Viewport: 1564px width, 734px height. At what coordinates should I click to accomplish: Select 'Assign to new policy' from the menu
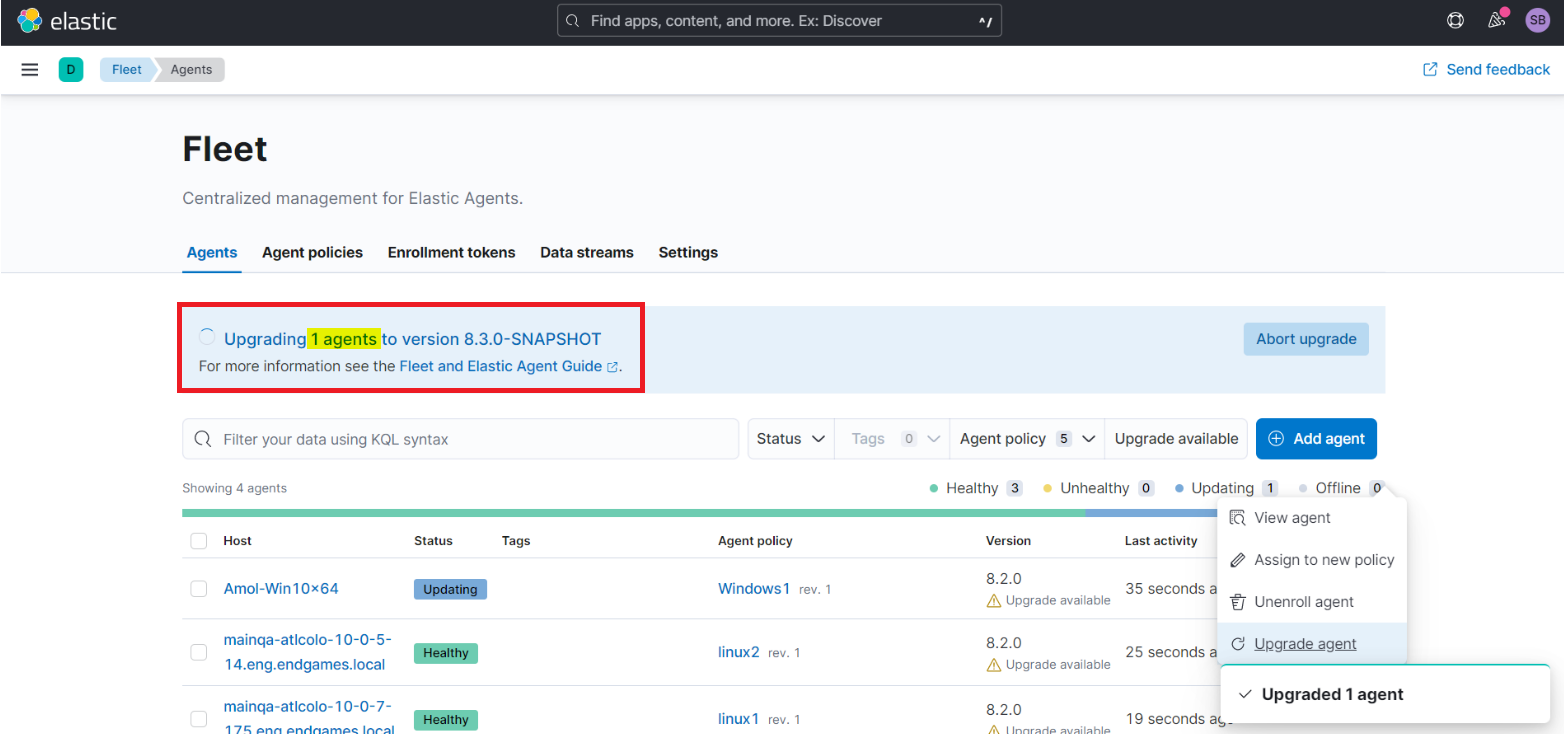[x=1324, y=560]
